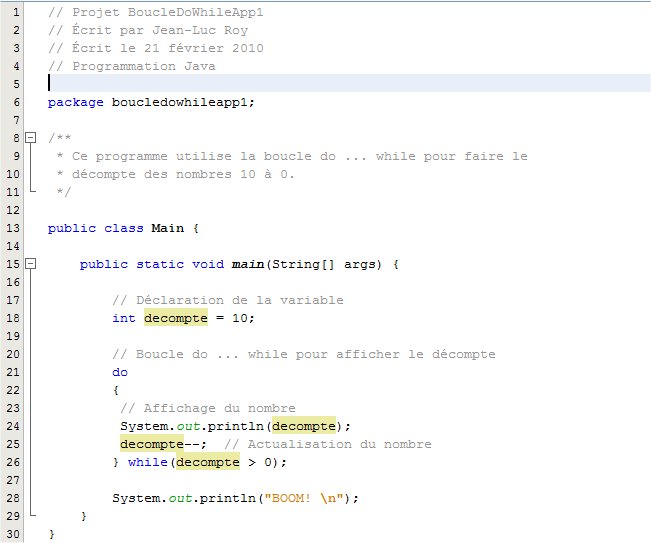Click line number 13 in the gutter
651x543 pixels.
(12, 228)
